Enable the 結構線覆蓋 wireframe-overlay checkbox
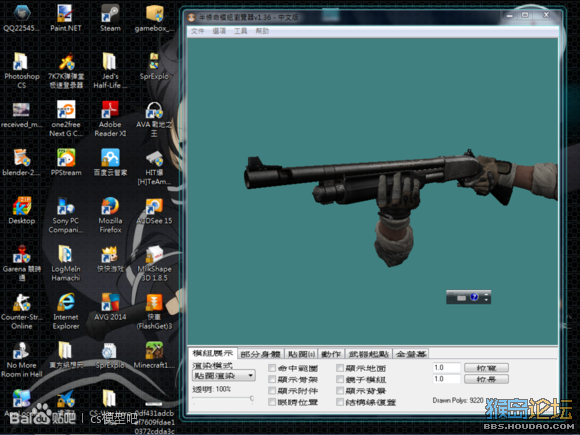Image resolution: width=580 pixels, height=435 pixels. tap(340, 402)
